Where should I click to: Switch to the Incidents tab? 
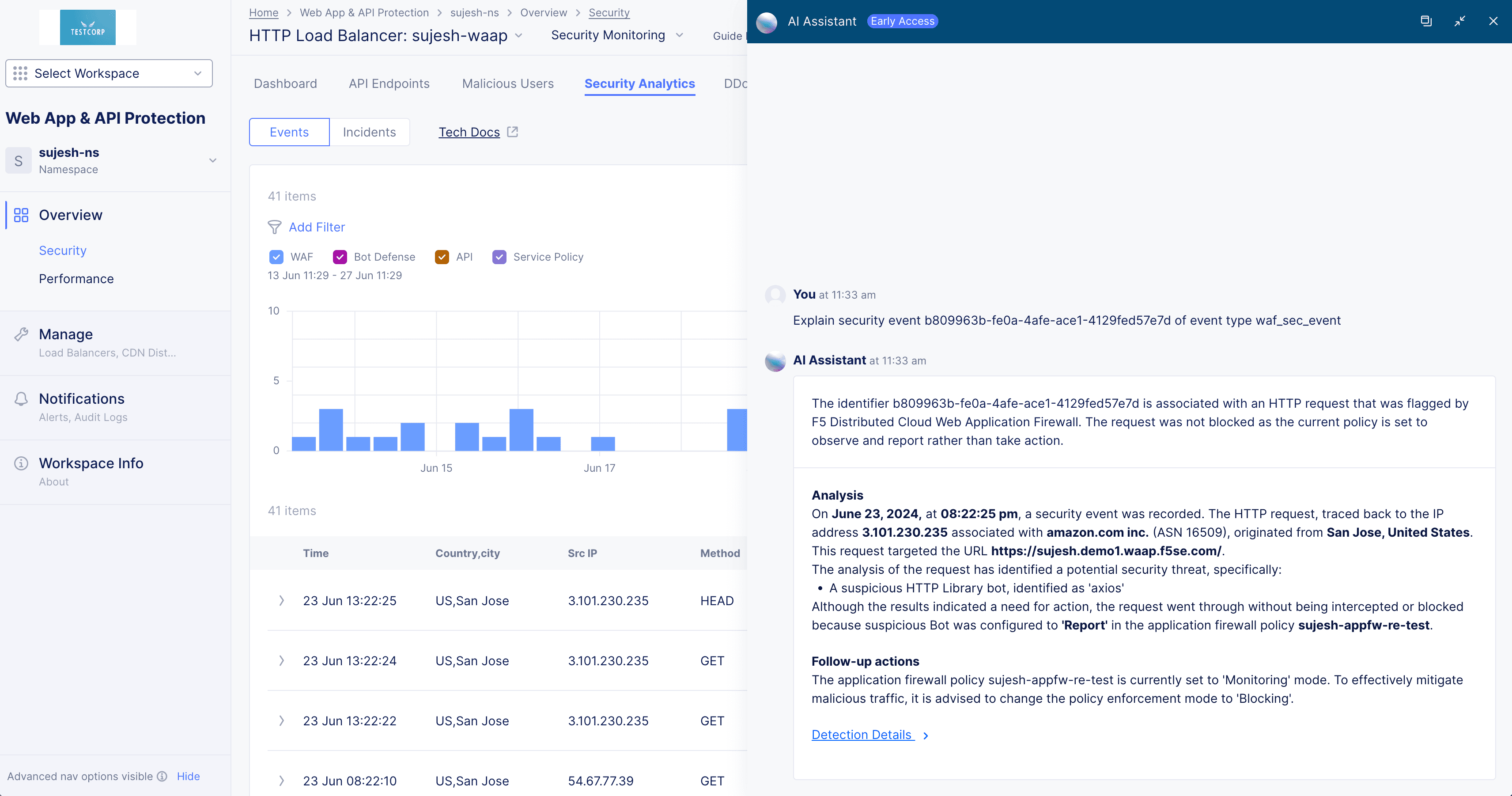point(369,132)
